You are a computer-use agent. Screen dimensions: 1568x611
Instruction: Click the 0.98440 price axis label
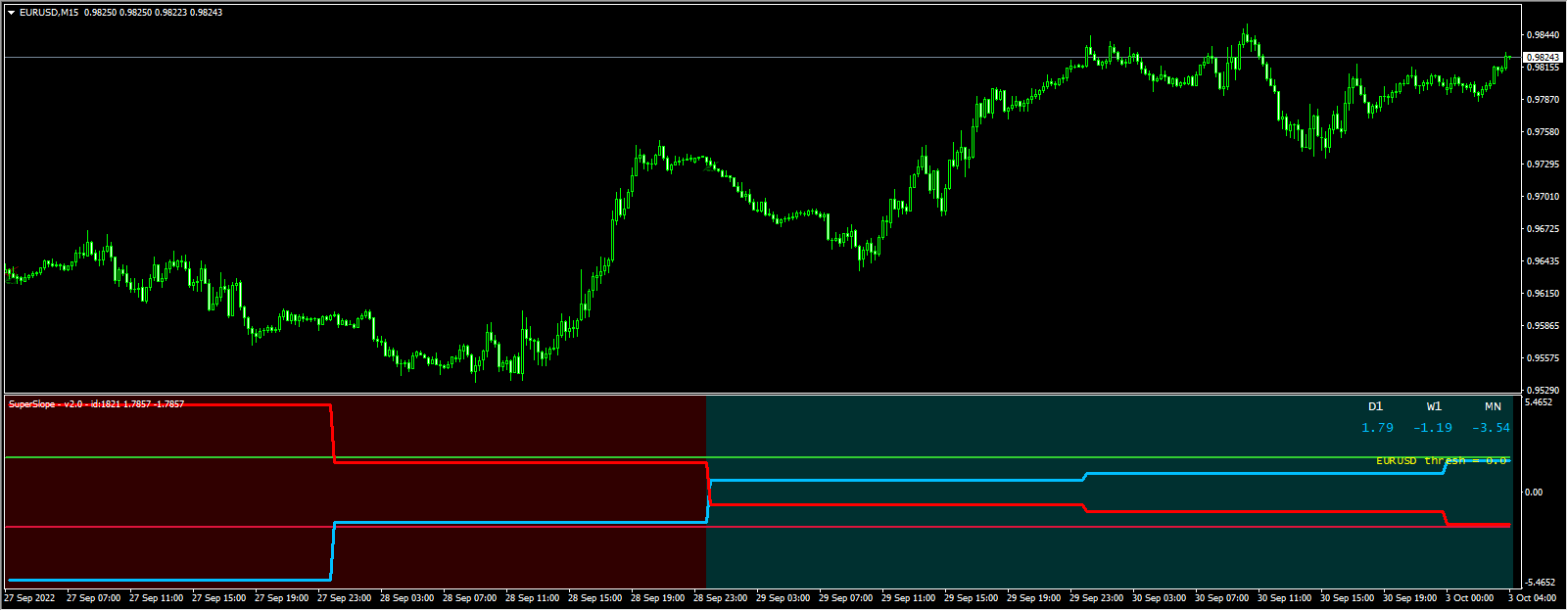click(x=1543, y=35)
